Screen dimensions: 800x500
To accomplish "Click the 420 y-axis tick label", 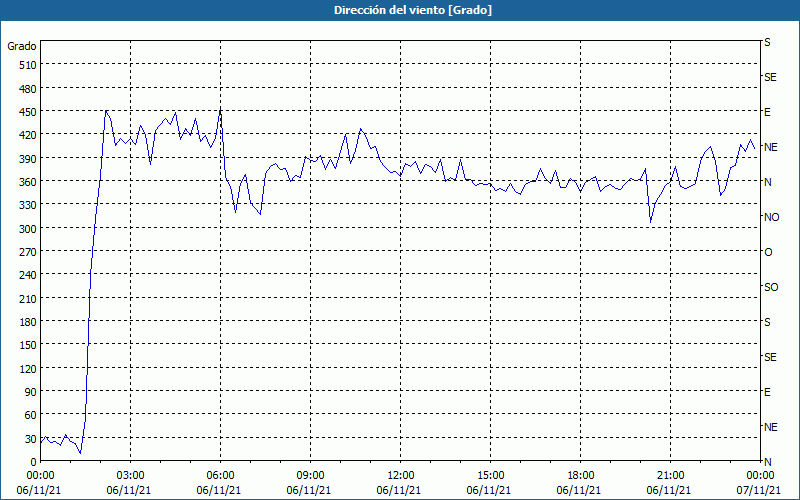I will click(28, 135).
